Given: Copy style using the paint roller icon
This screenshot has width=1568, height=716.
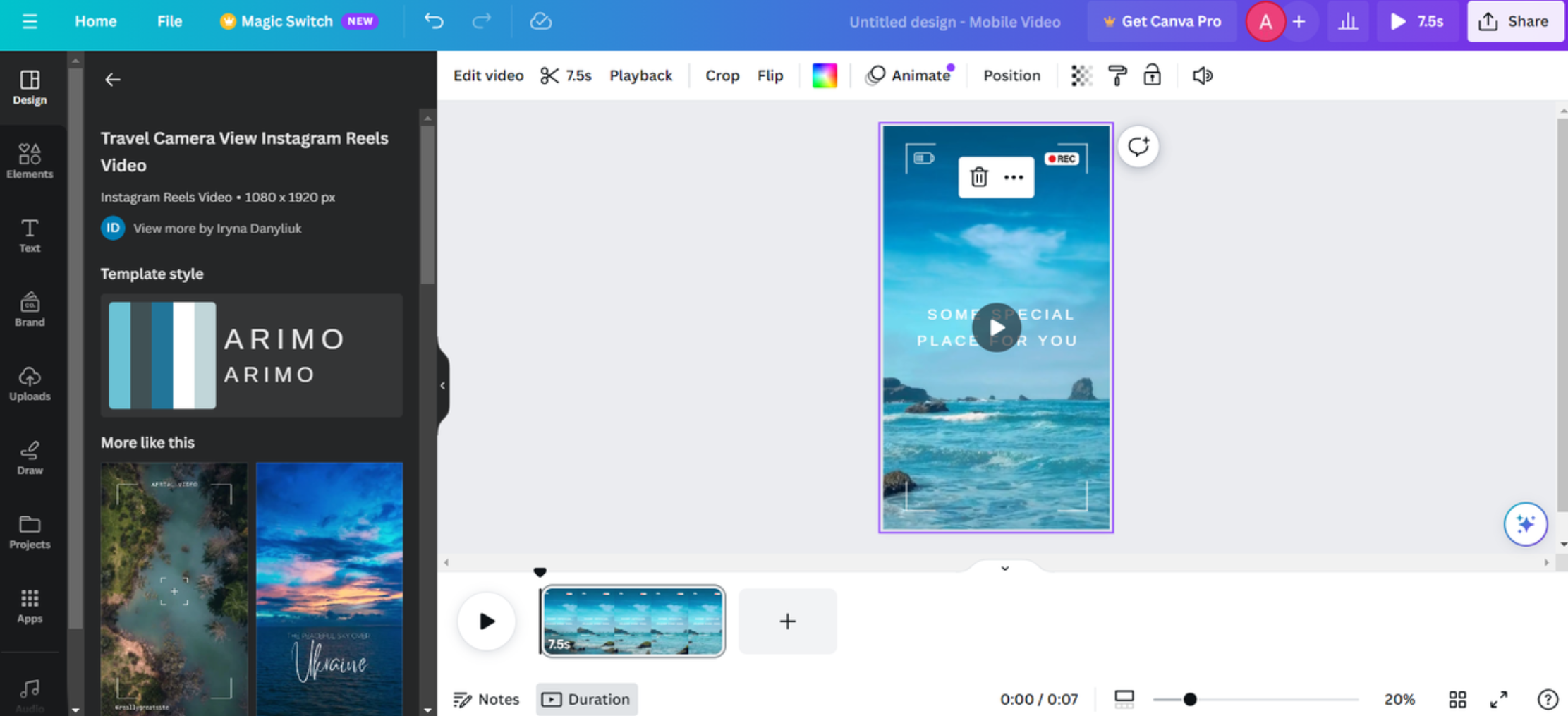Looking at the screenshot, I should click(1117, 75).
